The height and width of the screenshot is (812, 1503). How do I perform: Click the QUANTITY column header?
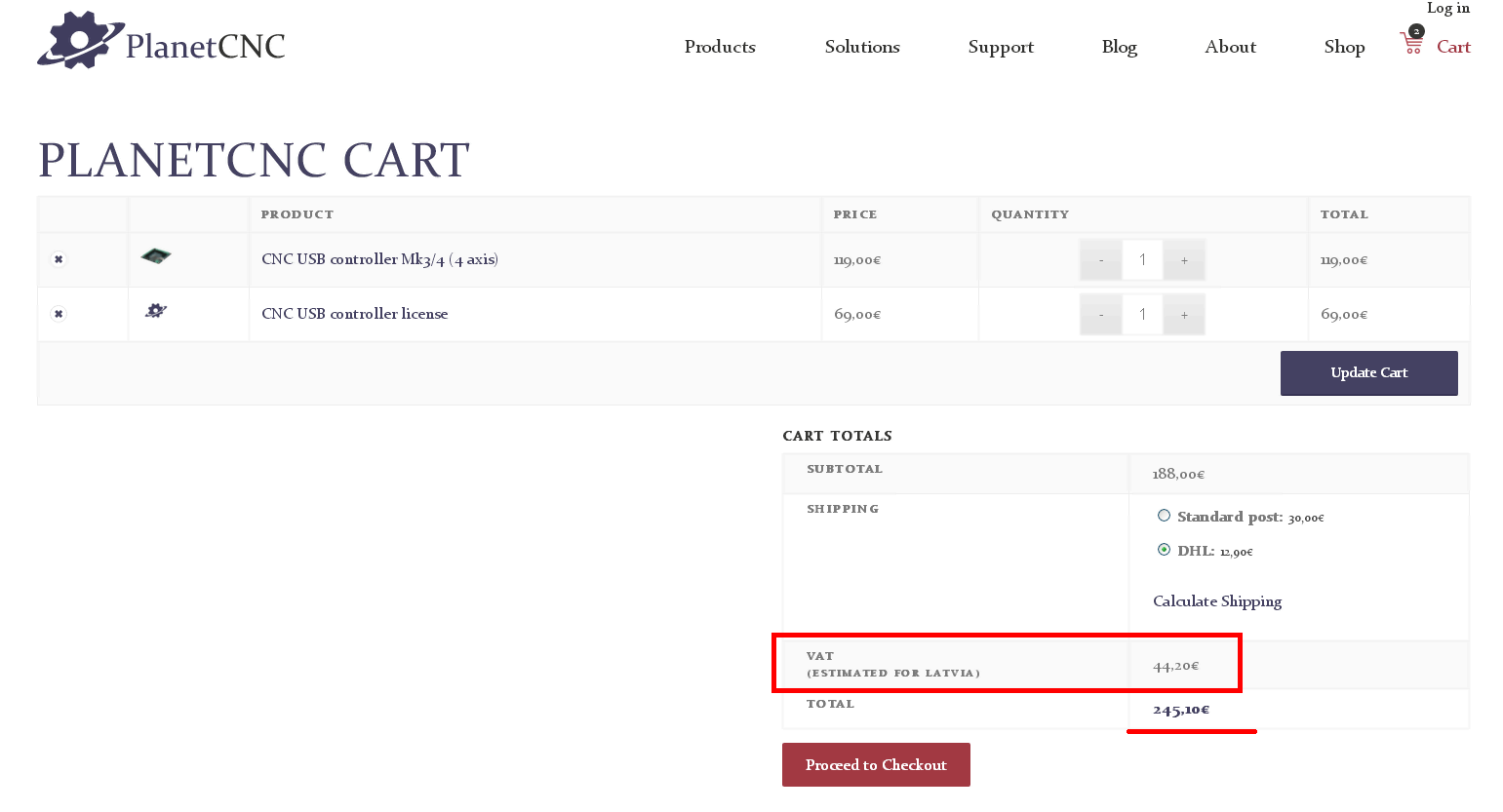[1030, 214]
